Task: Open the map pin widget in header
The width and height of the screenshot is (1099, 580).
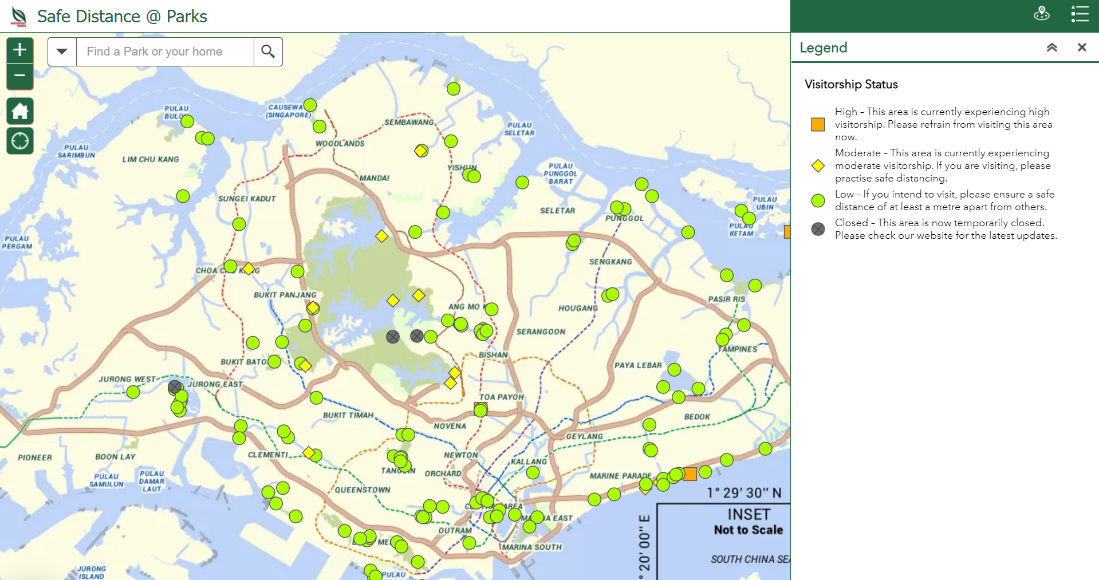Action: [x=1042, y=14]
